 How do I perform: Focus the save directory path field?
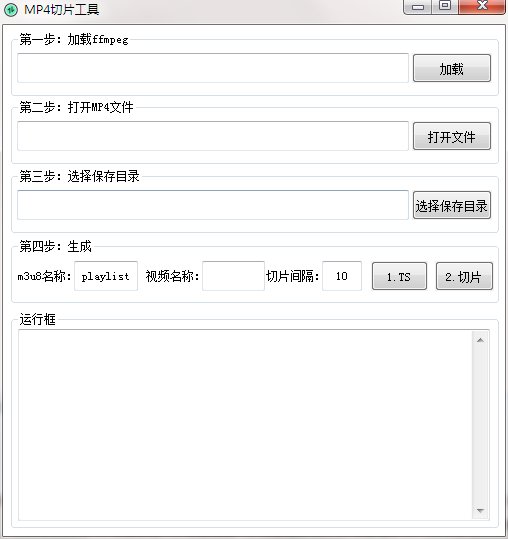tap(213, 205)
